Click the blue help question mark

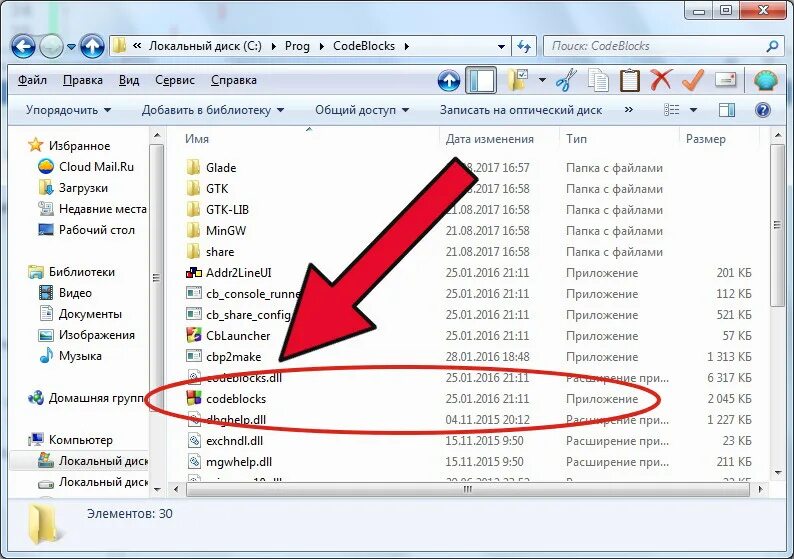[x=763, y=110]
